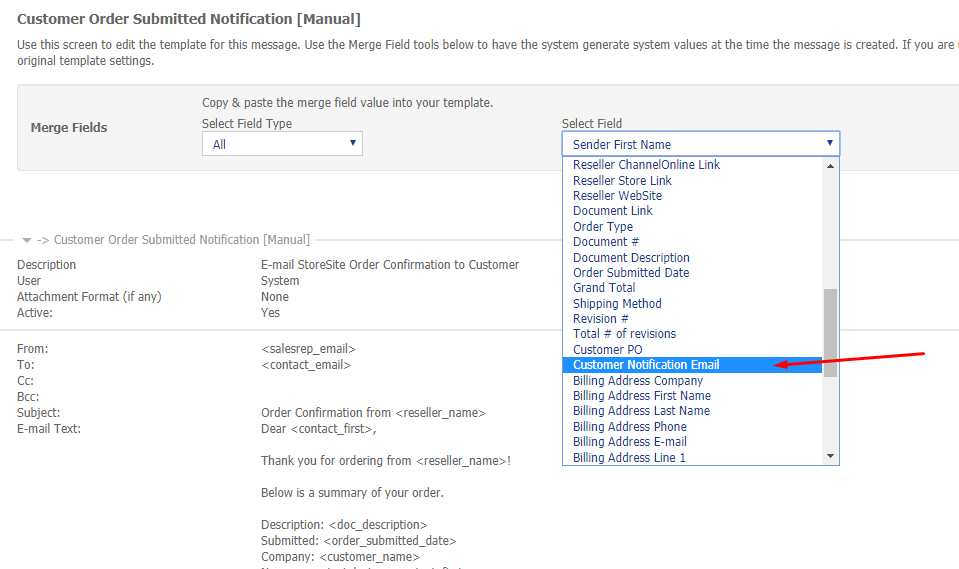The height and width of the screenshot is (569, 959).
Task: Click the list scrollbar down arrow
Action: point(830,456)
